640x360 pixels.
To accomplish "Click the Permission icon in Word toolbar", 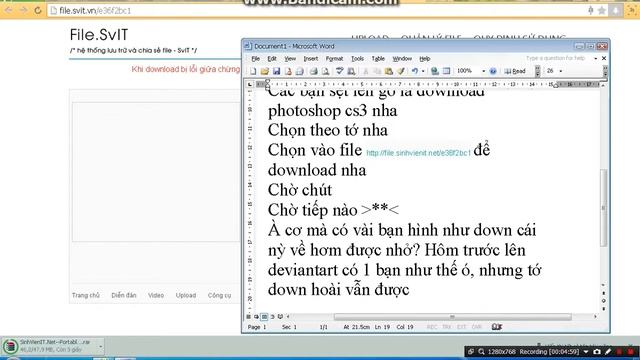I will [x=288, y=71].
